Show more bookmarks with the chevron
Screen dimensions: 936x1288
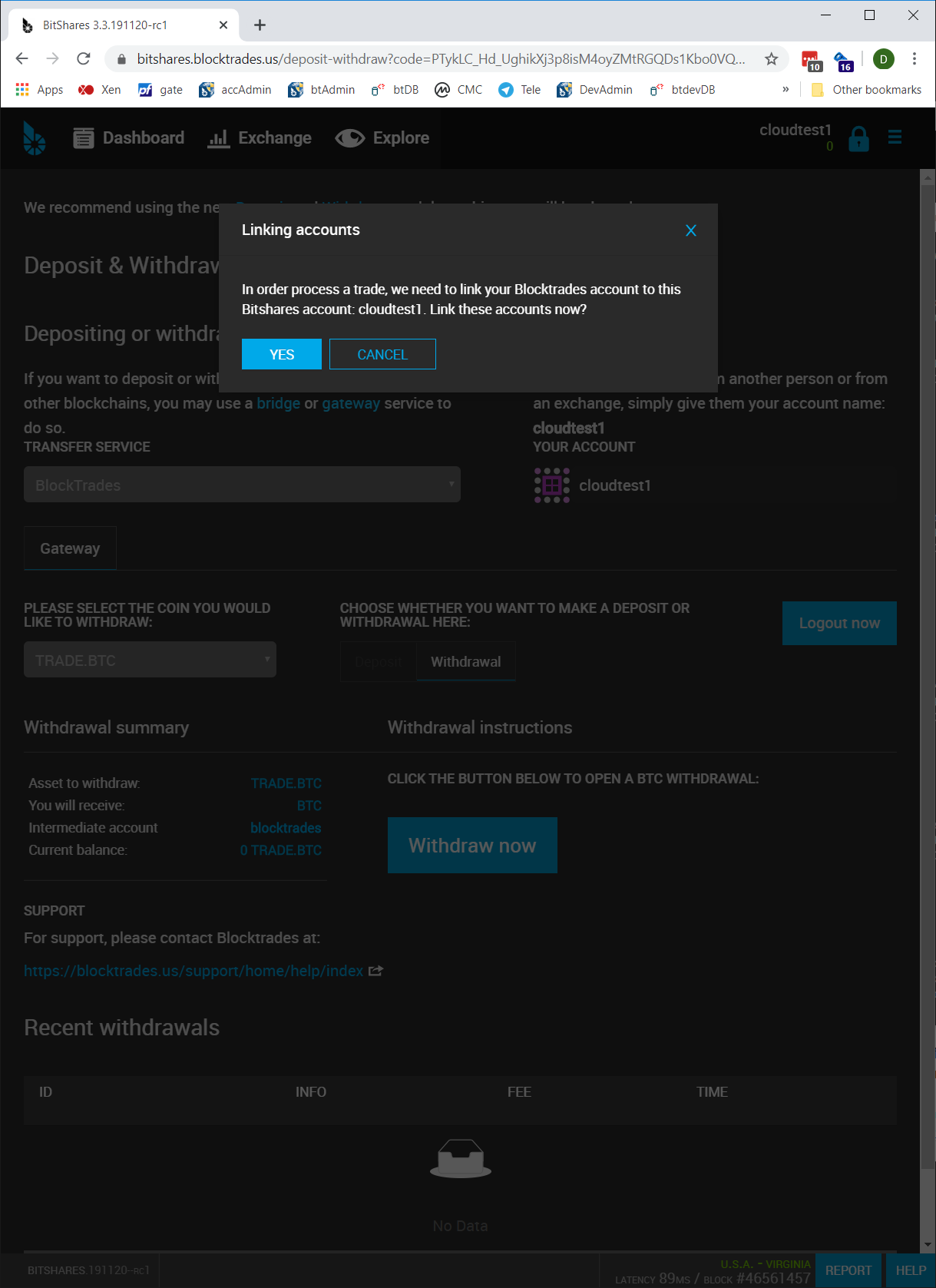pos(786,89)
